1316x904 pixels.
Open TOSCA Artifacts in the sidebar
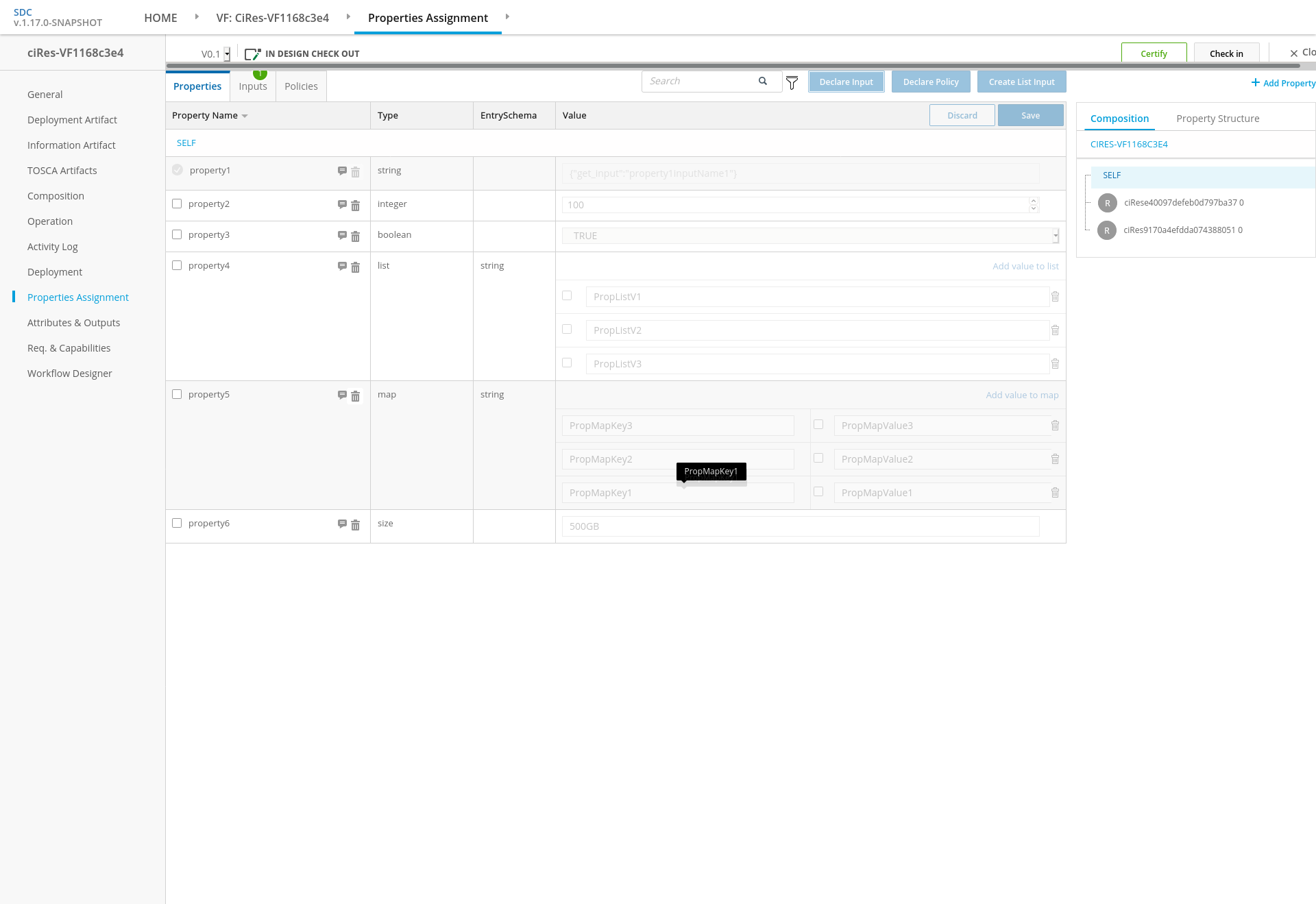click(x=62, y=171)
